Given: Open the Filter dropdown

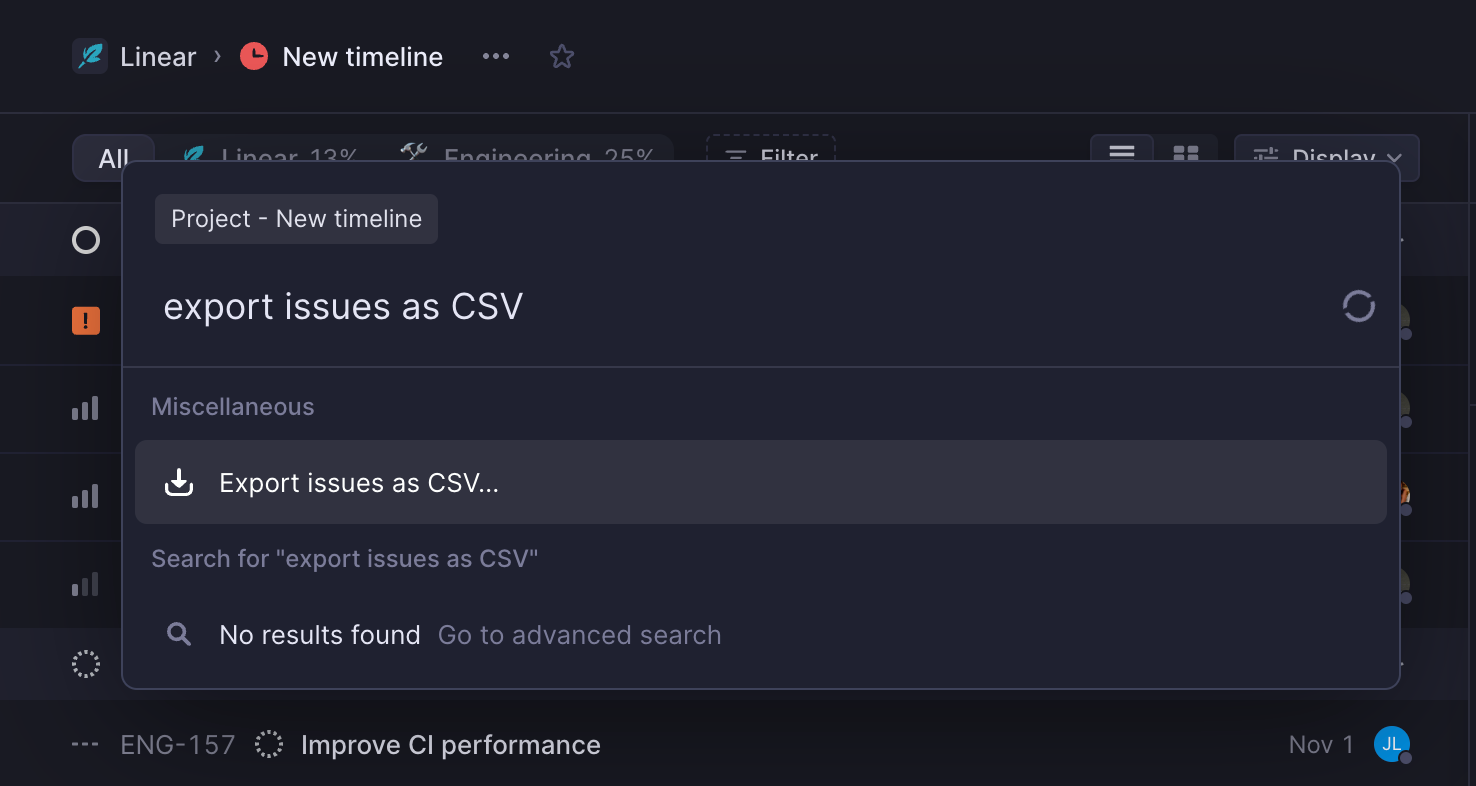Looking at the screenshot, I should coord(770,157).
